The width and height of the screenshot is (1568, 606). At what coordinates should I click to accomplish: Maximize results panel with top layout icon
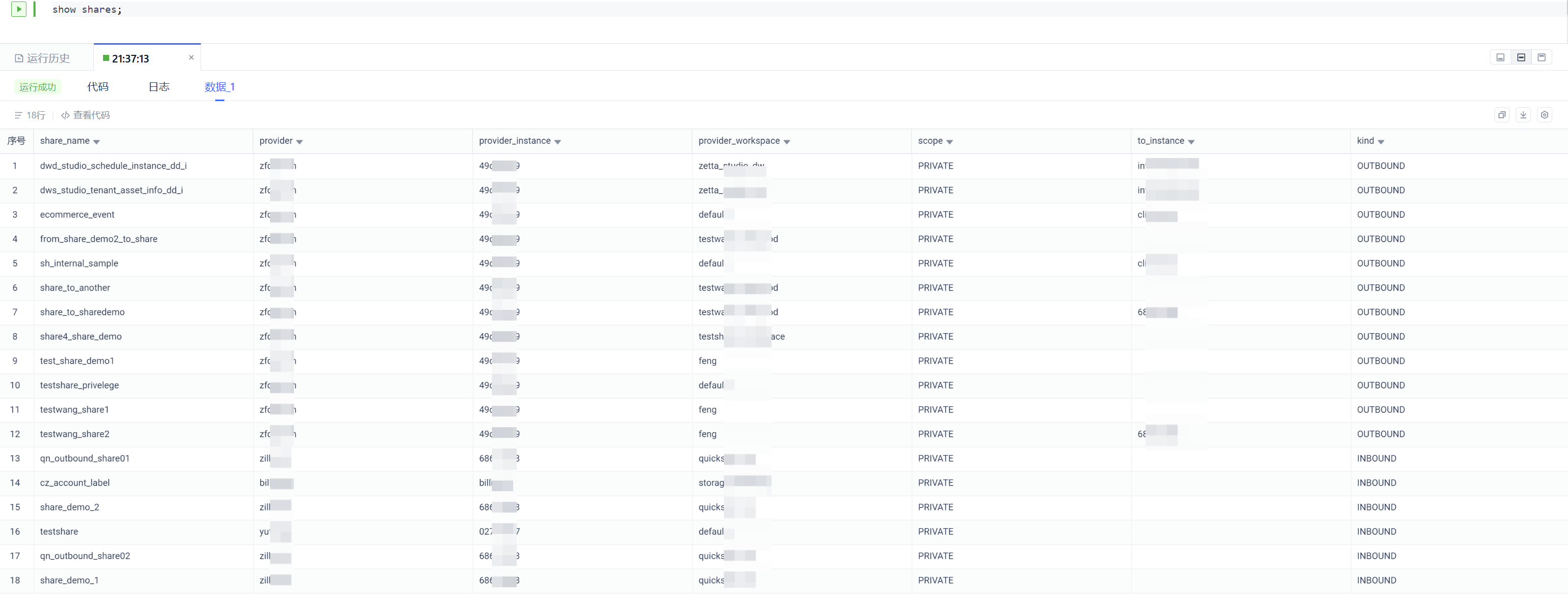coord(1542,57)
